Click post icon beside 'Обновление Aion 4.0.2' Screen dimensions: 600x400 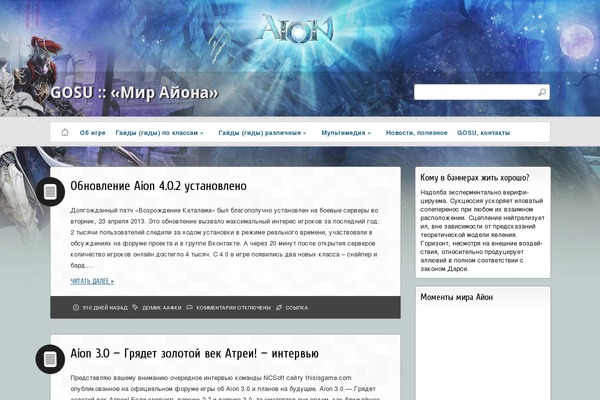coord(50,191)
